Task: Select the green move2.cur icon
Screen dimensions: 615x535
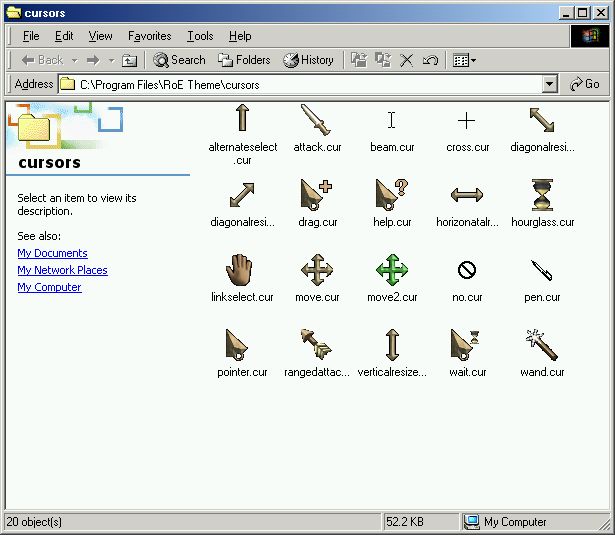Action: (392, 270)
